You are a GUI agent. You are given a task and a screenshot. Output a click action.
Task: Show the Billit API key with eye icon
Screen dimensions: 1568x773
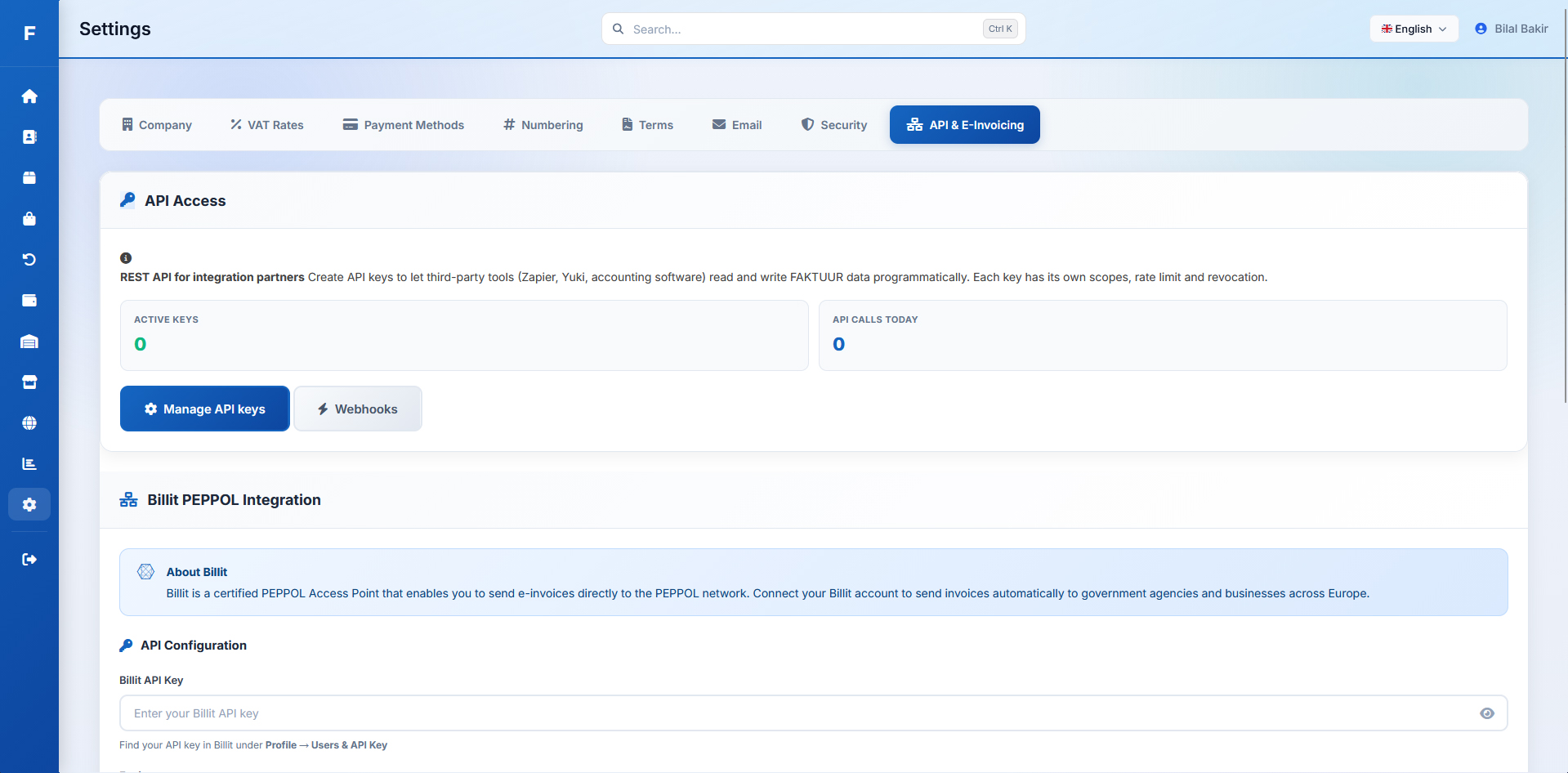click(1487, 713)
